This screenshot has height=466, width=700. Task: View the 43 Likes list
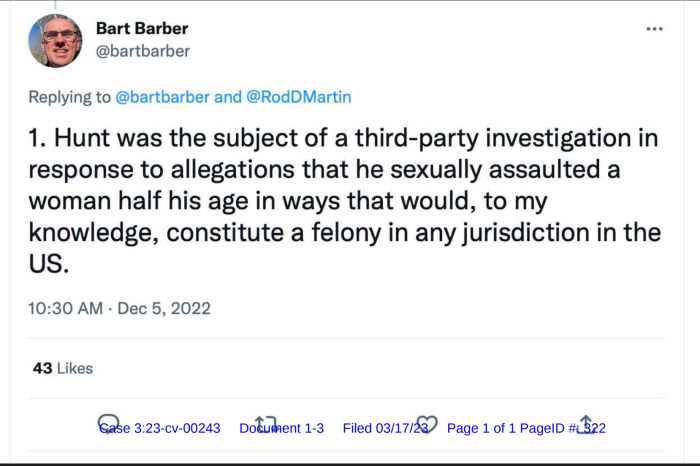[63, 368]
